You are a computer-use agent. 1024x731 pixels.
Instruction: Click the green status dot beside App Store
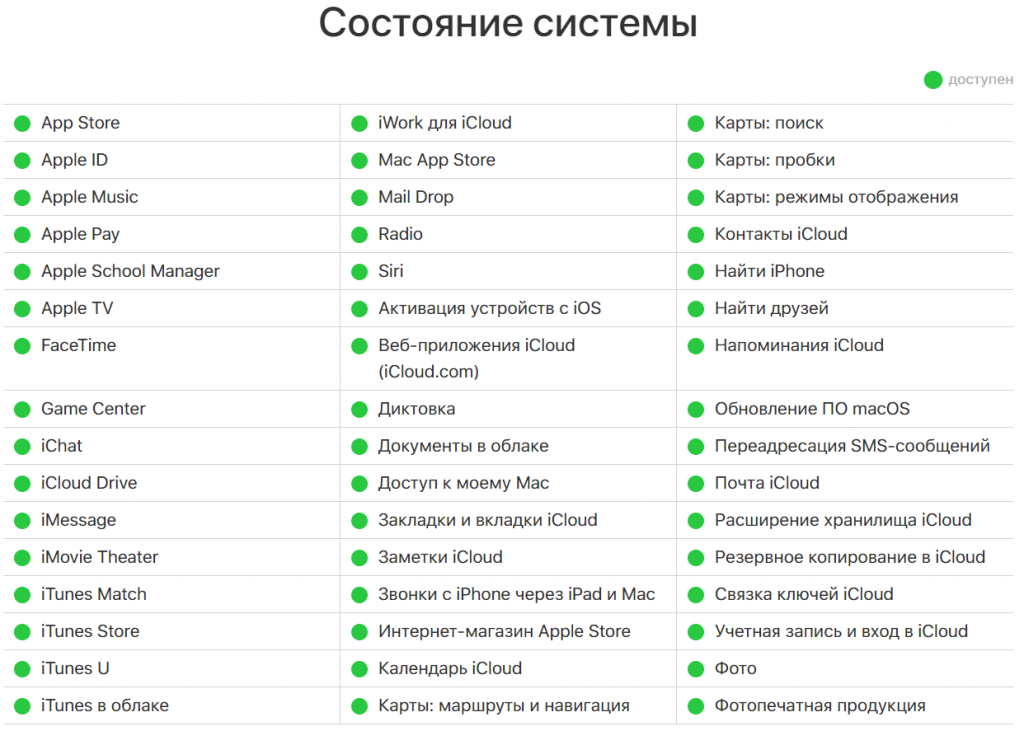tap(22, 124)
